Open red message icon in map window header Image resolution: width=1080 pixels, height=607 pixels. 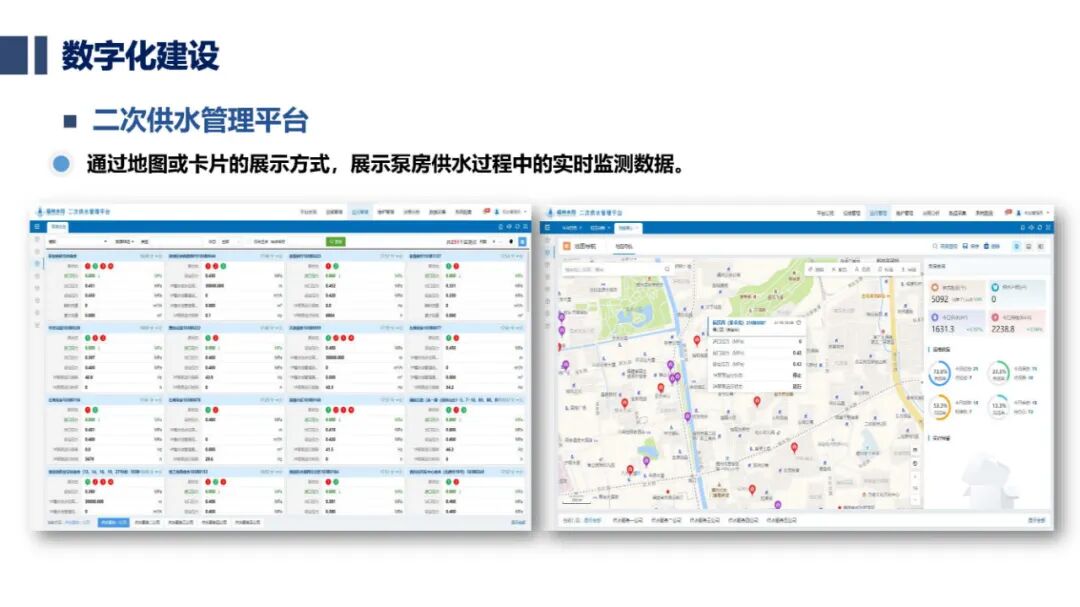pyautogui.click(x=1008, y=213)
